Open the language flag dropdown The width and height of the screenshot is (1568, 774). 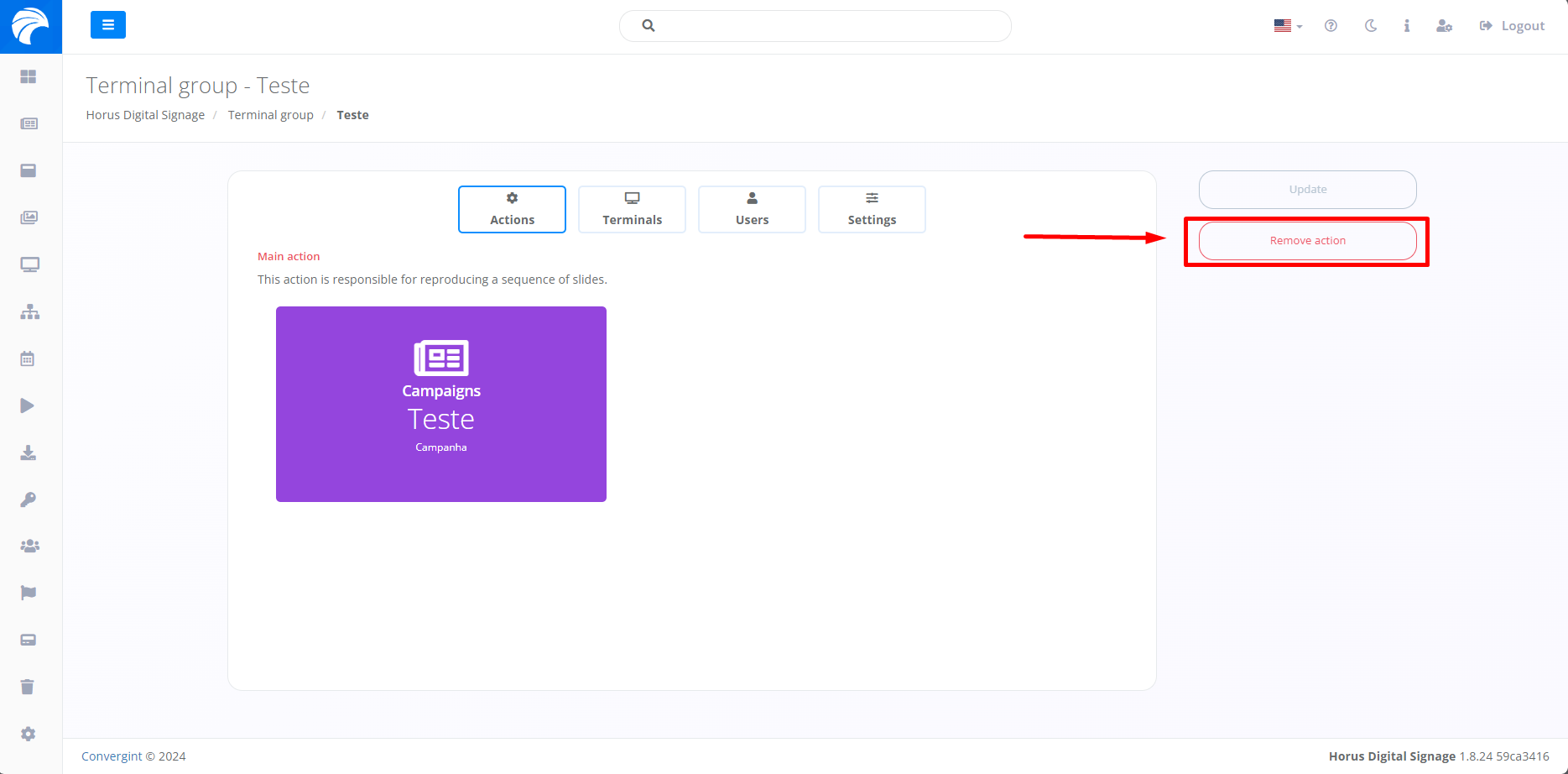click(x=1288, y=26)
